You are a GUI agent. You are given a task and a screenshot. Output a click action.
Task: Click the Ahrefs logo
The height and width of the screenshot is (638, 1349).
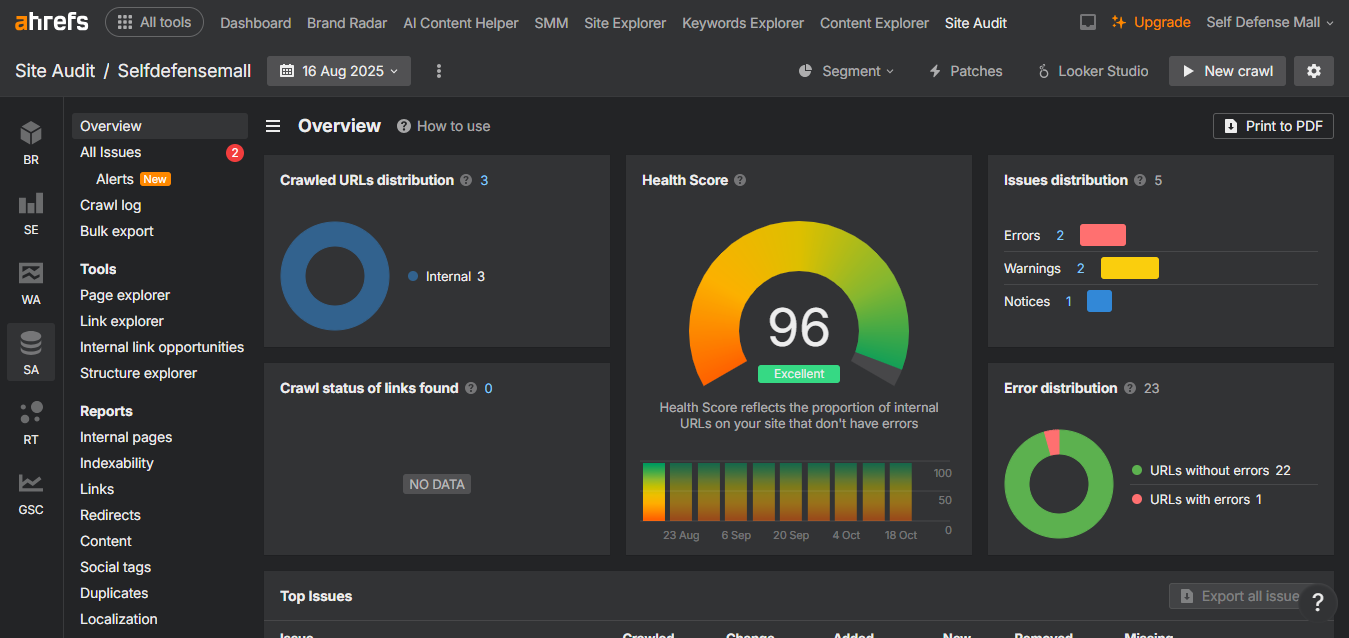tap(52, 21)
